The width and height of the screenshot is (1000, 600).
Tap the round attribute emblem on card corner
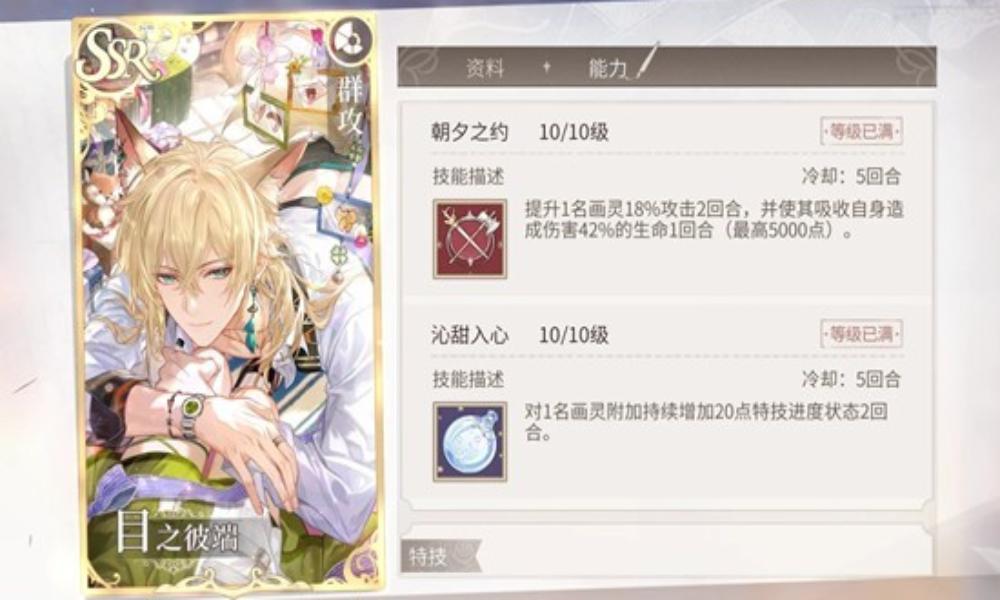350,41
